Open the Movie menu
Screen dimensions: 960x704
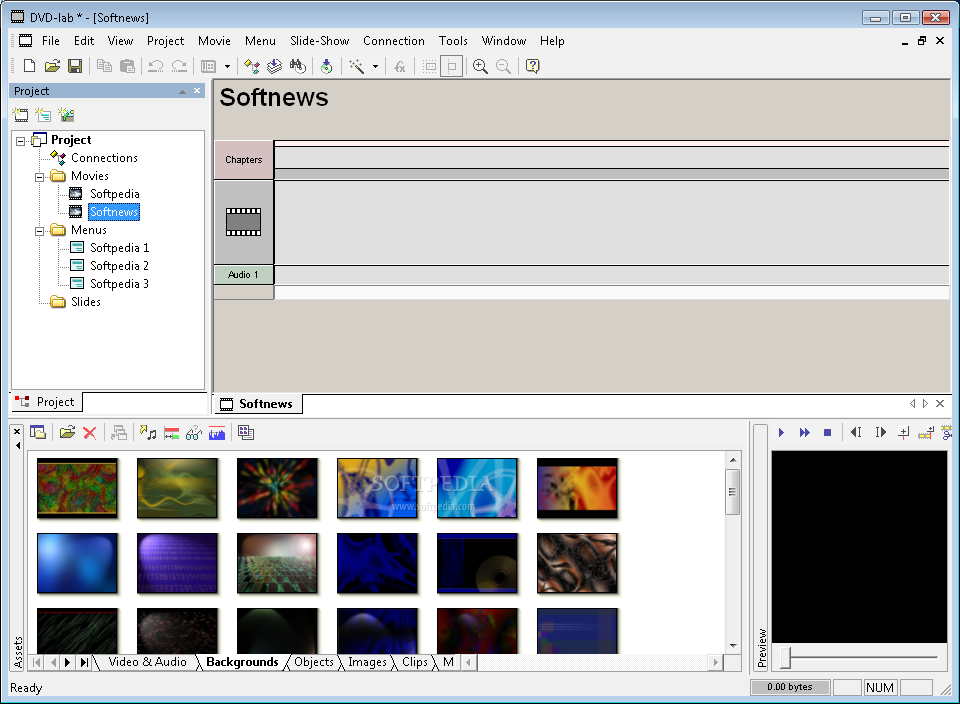pos(214,41)
